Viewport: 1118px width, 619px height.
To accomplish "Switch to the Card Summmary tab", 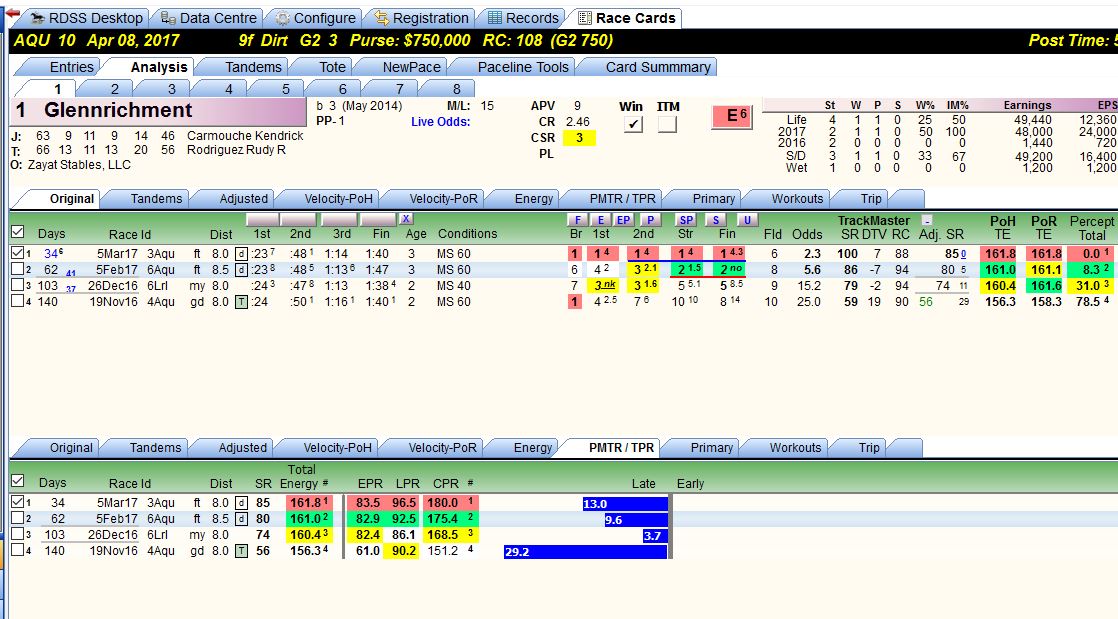I will (x=657, y=67).
